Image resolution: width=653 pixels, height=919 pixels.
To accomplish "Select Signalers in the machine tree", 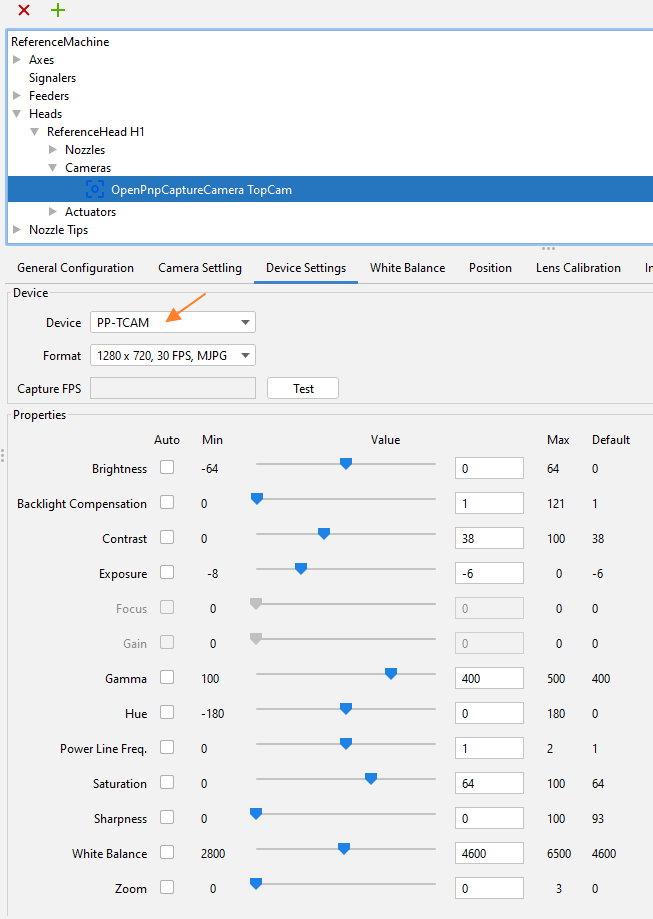I will pos(52,78).
